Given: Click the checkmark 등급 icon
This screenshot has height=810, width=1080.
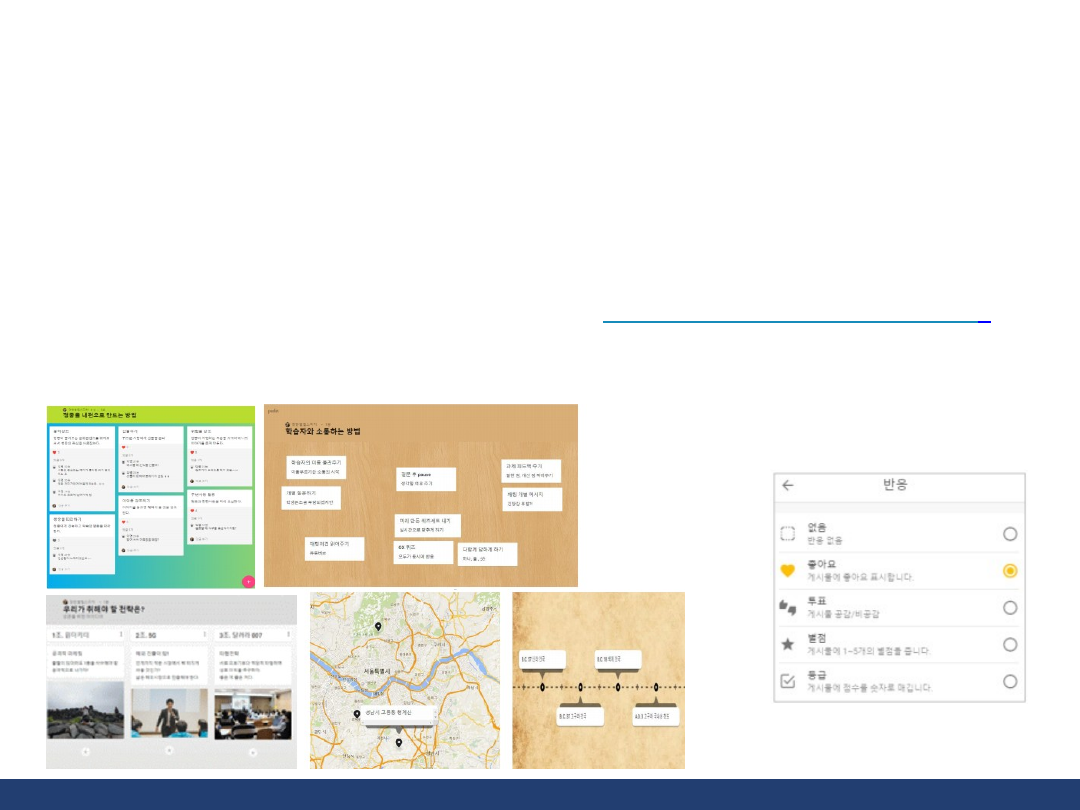Looking at the screenshot, I should (787, 681).
